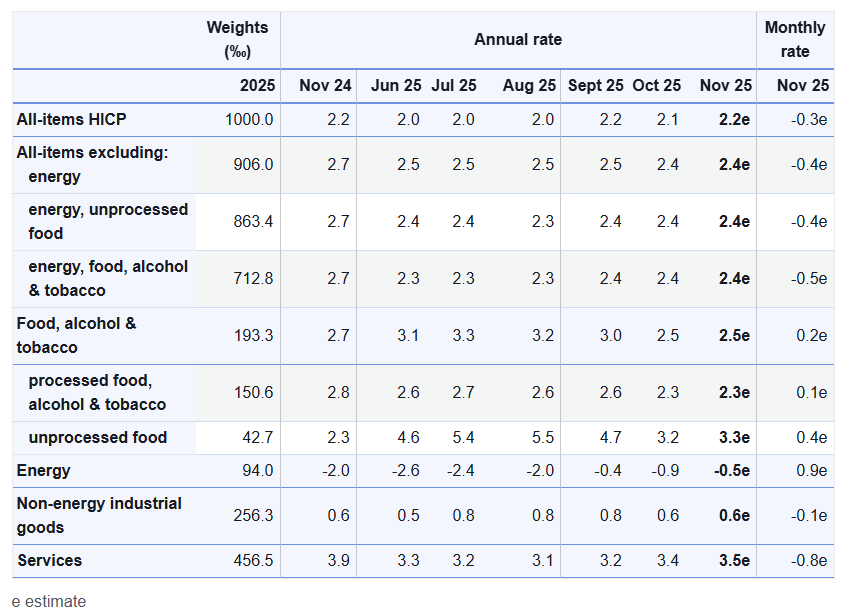The height and width of the screenshot is (614, 868).
Task: Select the Sept 25 column header
Action: pos(595,86)
